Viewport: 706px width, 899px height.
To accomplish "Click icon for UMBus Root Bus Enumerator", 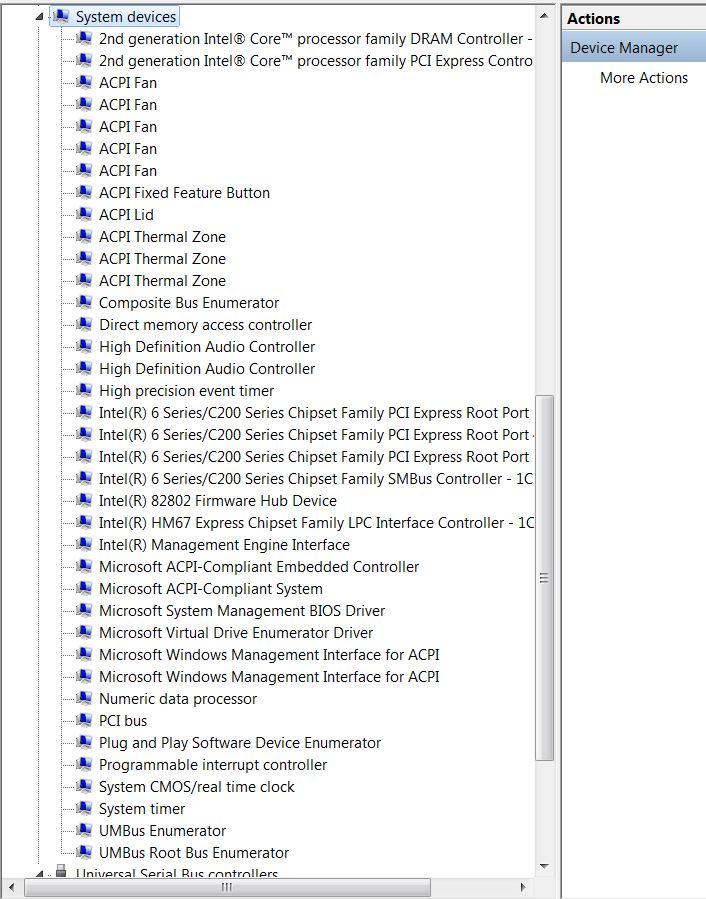I will 84,852.
